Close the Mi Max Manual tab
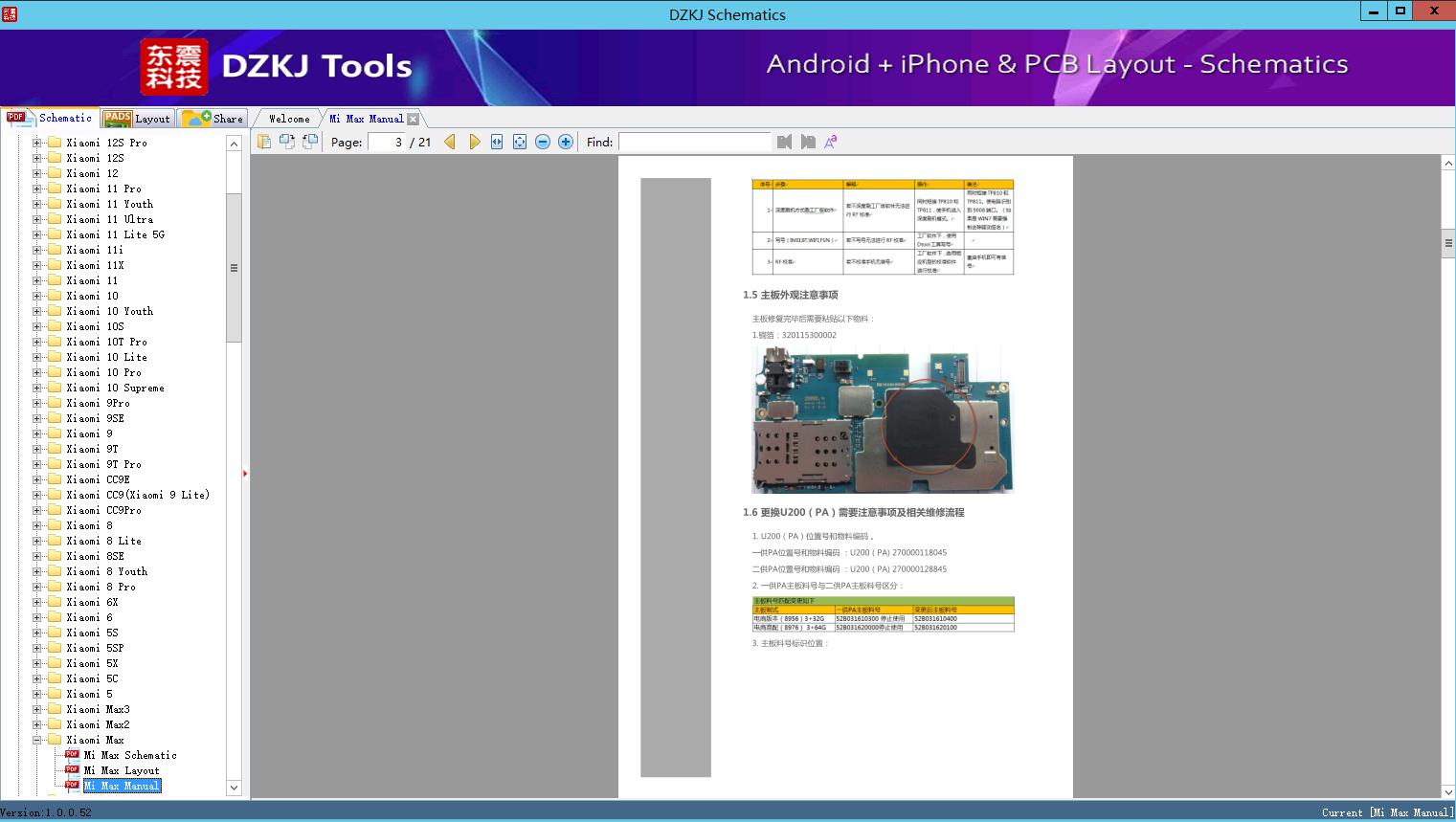Screen dimensions: 1456x822 click(x=413, y=119)
